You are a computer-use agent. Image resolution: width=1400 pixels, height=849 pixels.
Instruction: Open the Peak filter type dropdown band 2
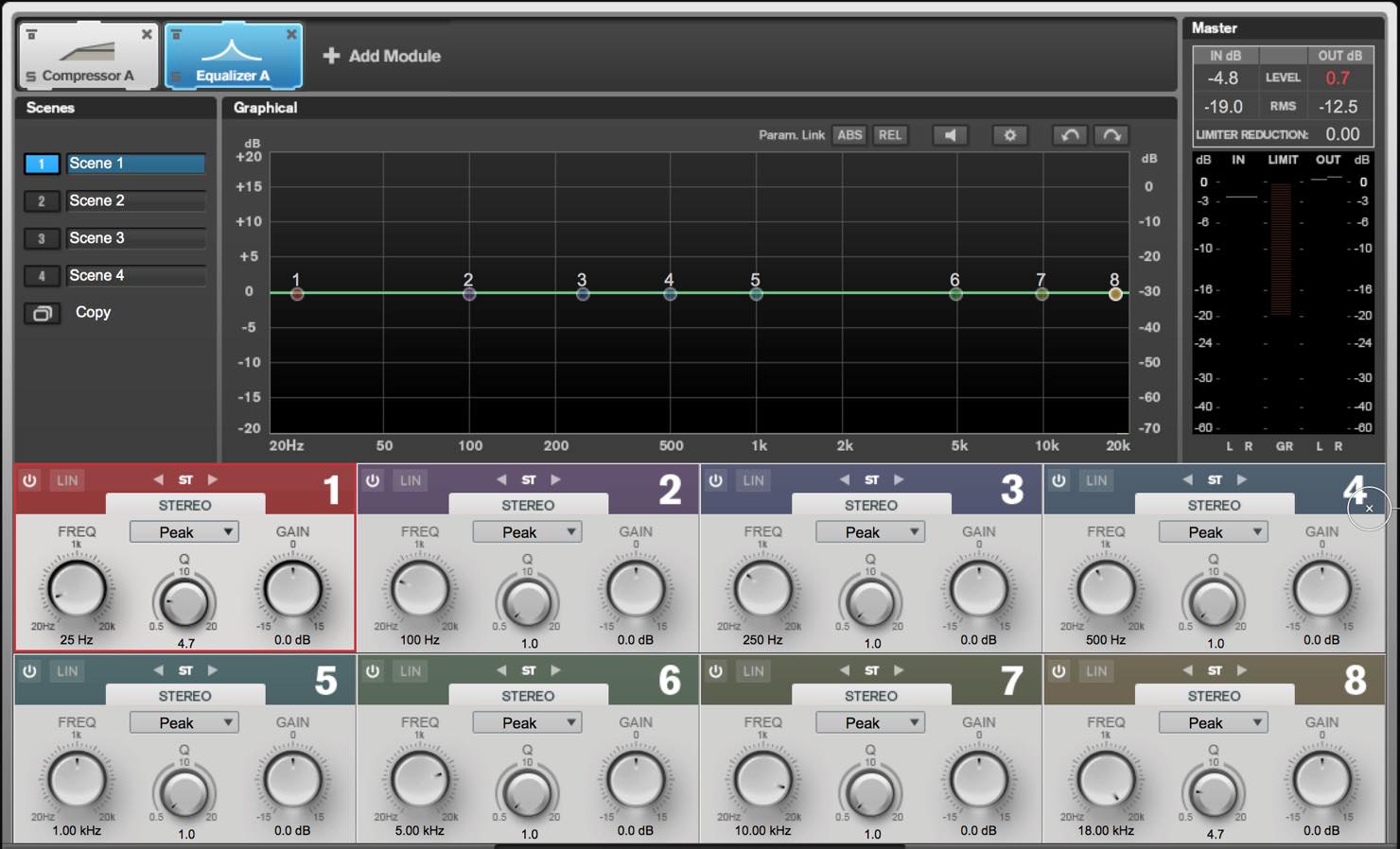(528, 532)
